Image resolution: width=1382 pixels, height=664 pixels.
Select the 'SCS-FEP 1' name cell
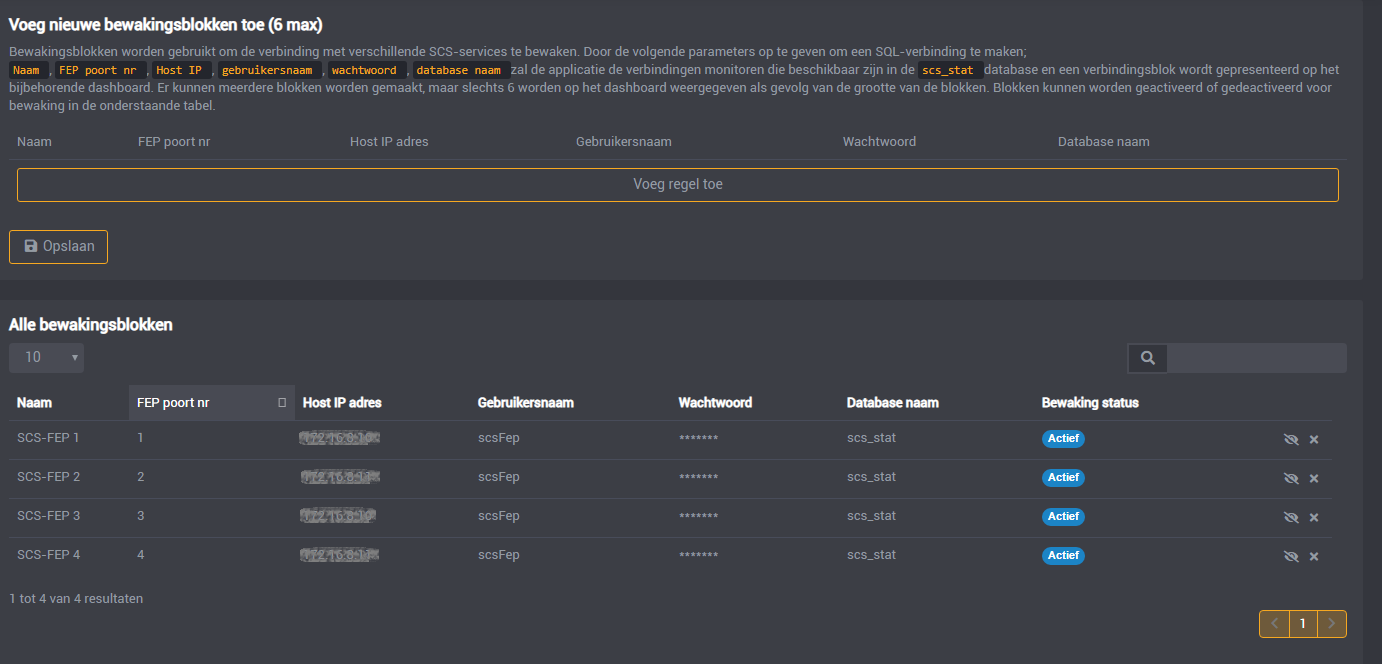pos(48,438)
